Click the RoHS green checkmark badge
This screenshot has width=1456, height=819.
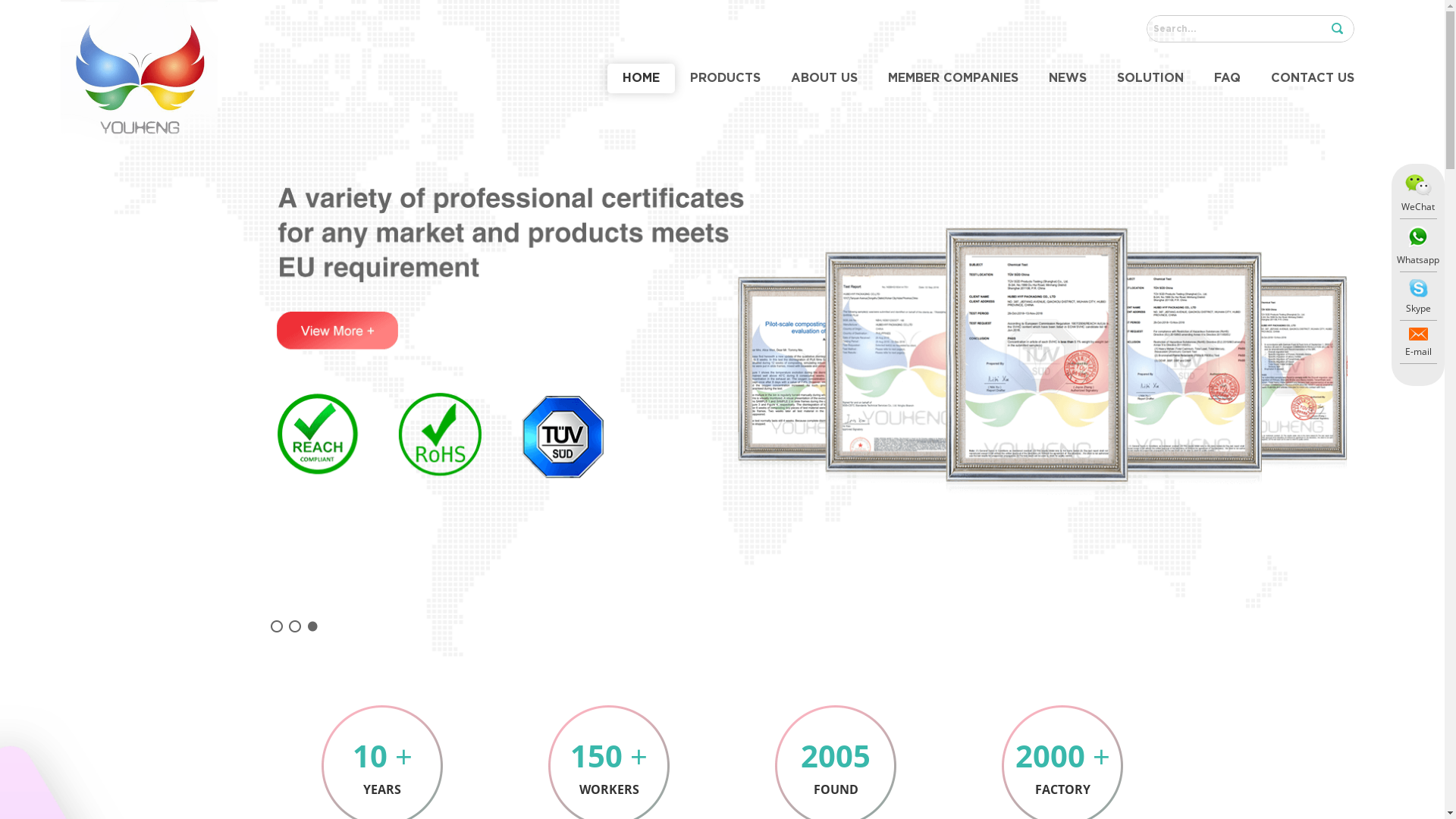(x=440, y=435)
